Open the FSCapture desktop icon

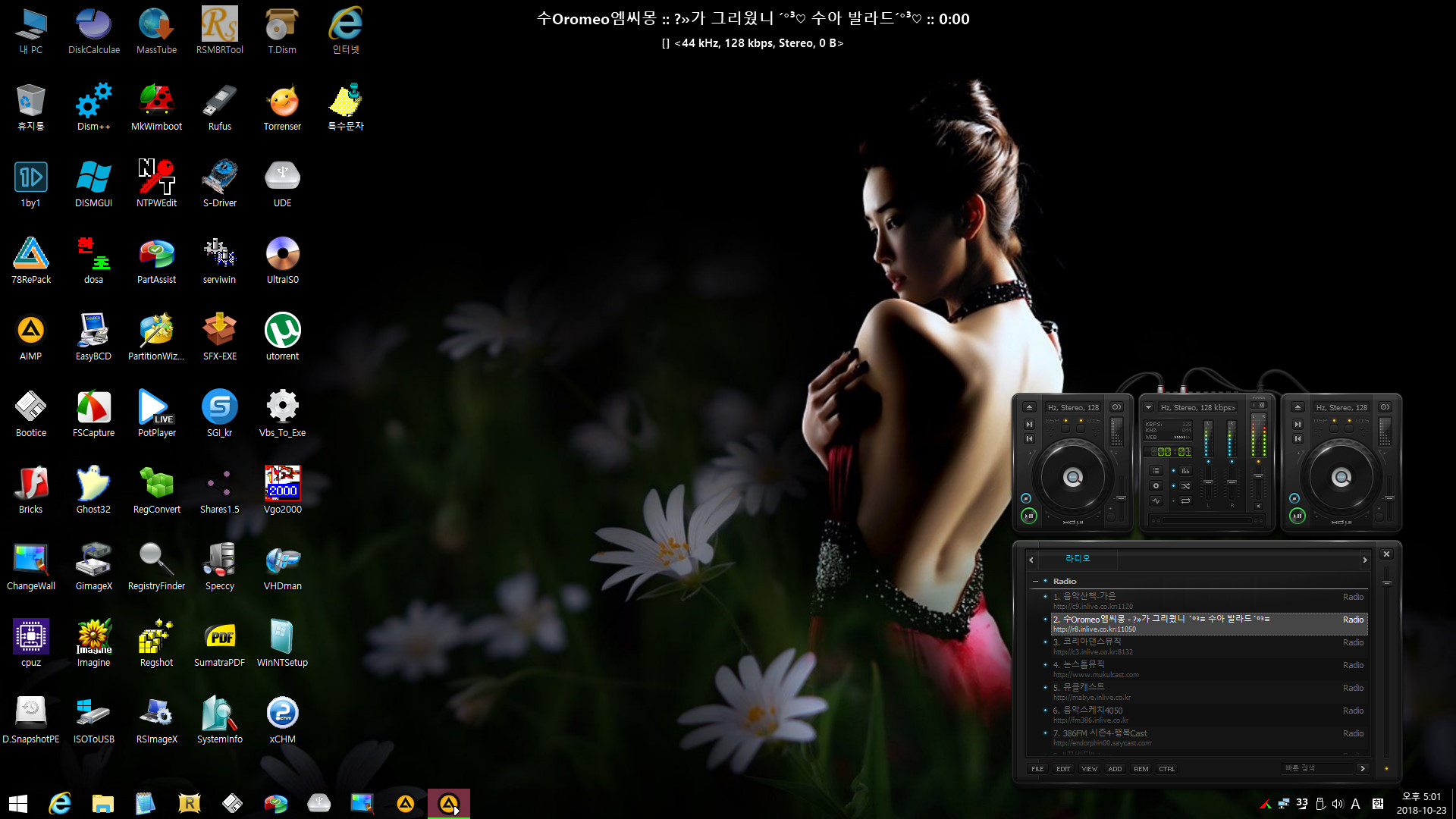coord(93,414)
